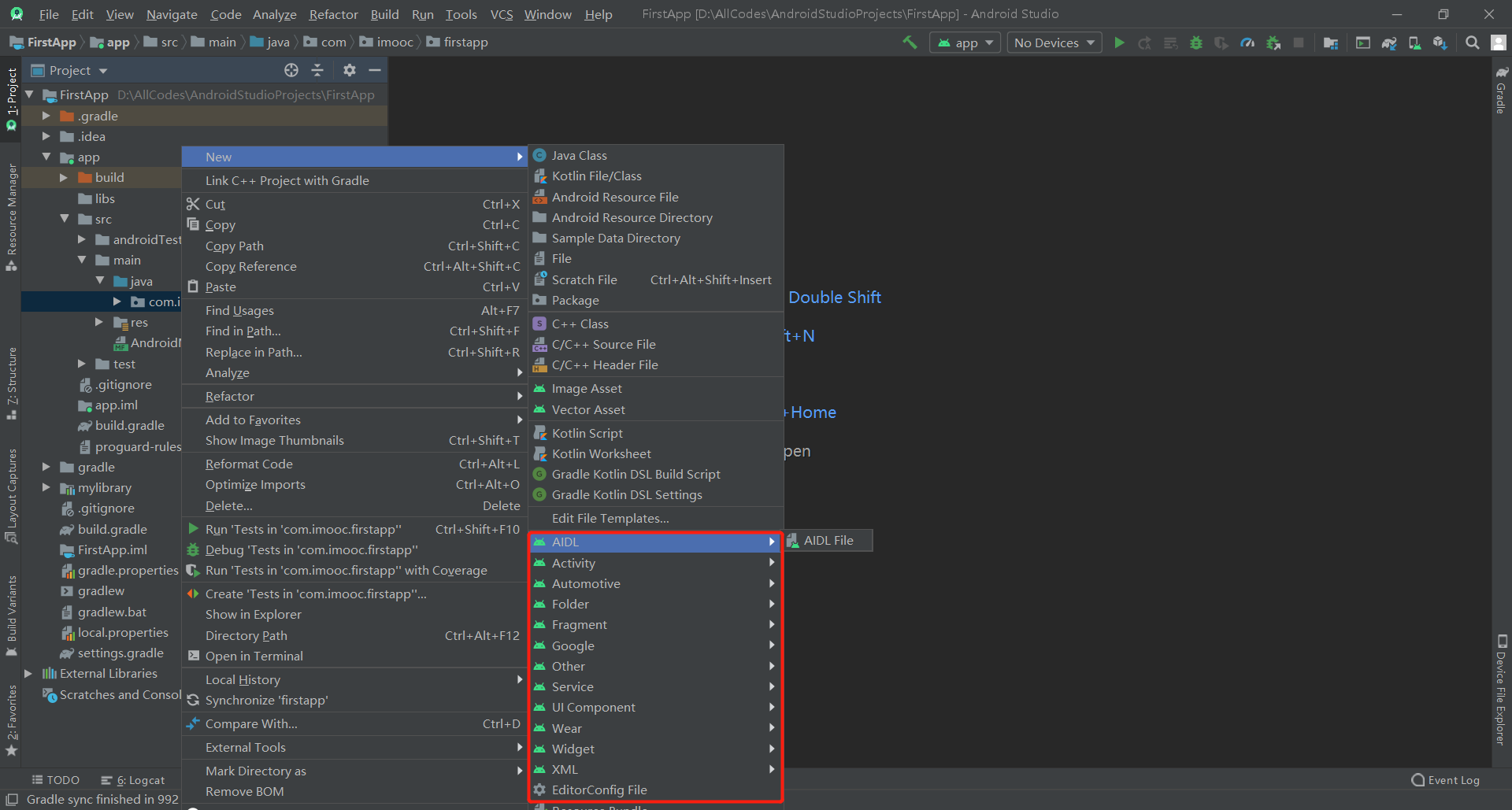
Task: Click Attach Debugger to Android Process icon
Action: [x=1273, y=43]
